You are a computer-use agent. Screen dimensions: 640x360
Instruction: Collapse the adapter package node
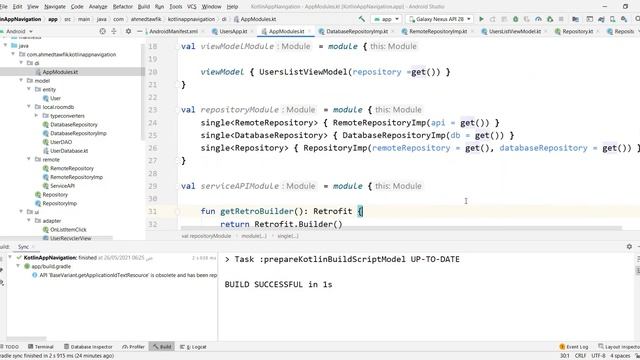tap(29, 220)
